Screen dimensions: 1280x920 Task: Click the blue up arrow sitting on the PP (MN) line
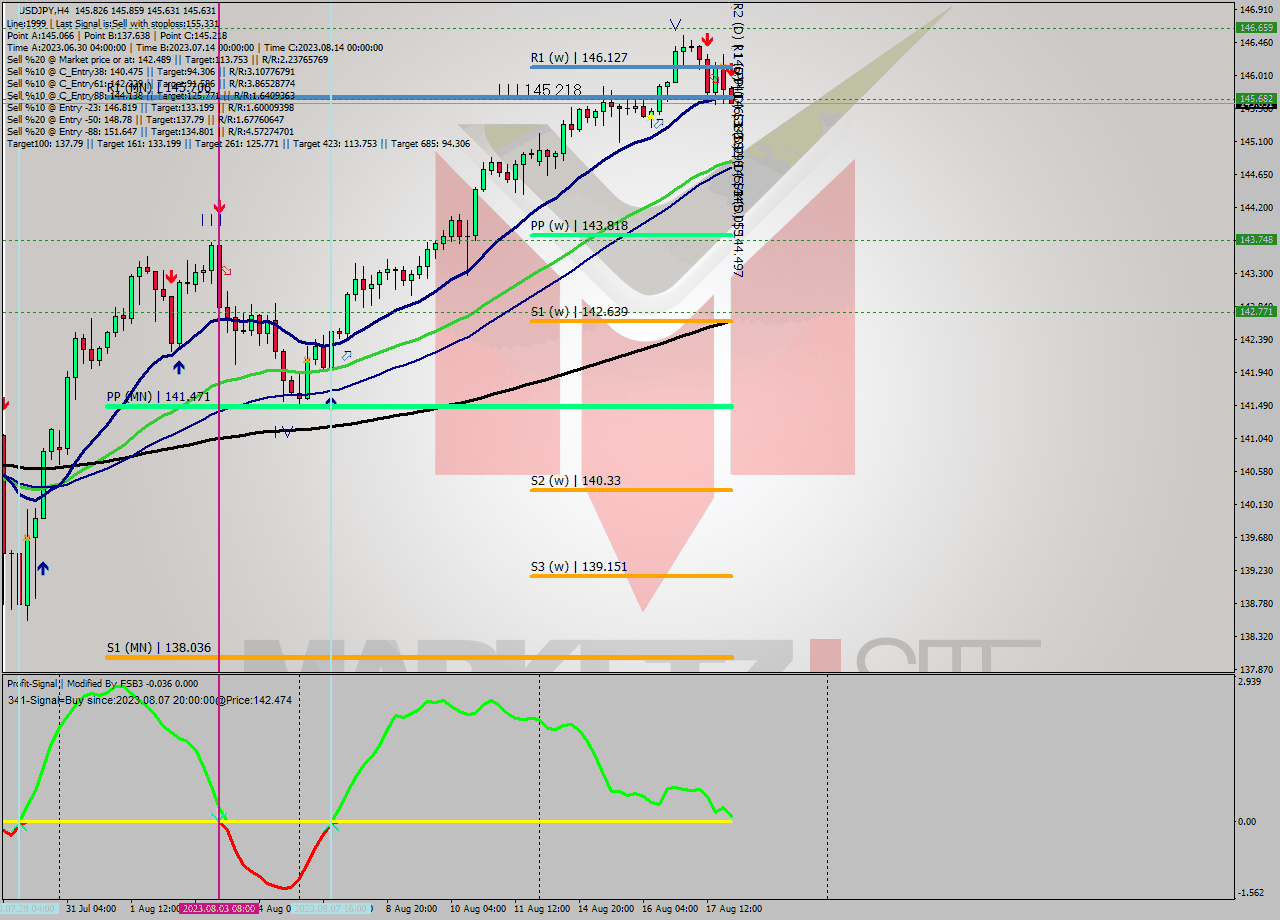pyautogui.click(x=332, y=400)
